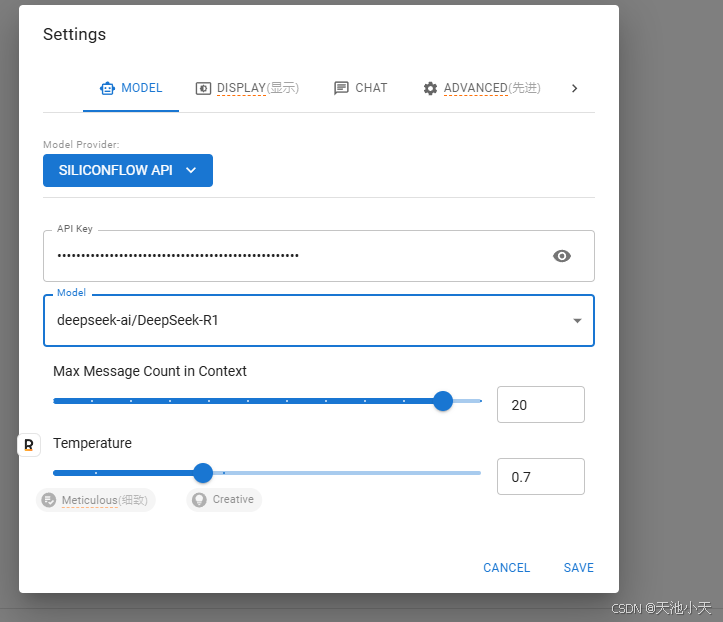Open the ADVANCED tab
The width and height of the screenshot is (723, 622).
point(482,88)
